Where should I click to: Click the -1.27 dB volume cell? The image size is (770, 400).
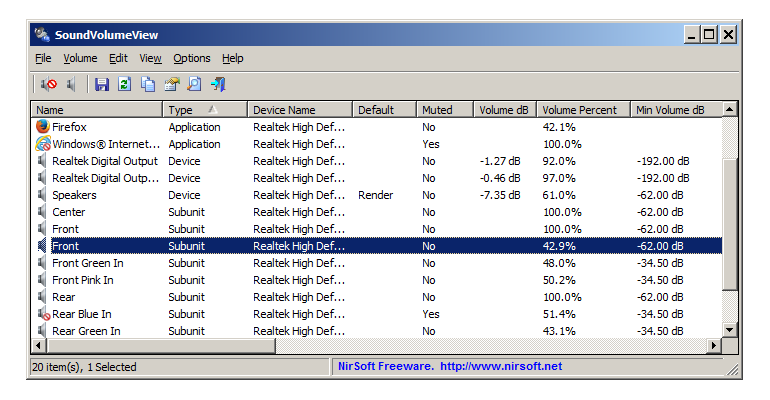coord(500,161)
